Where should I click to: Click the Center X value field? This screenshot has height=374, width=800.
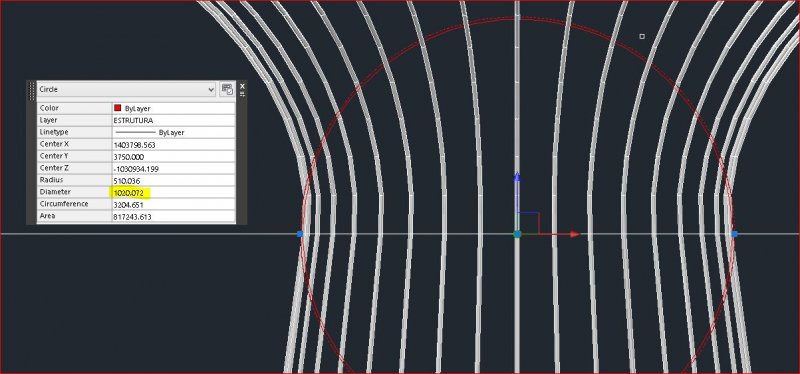tap(173, 144)
